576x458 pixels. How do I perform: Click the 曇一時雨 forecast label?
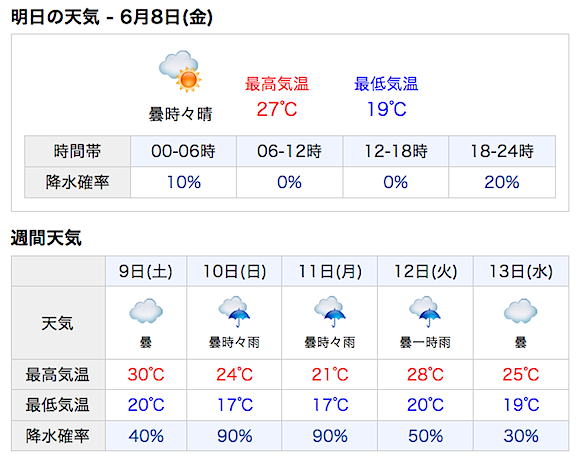click(x=425, y=342)
